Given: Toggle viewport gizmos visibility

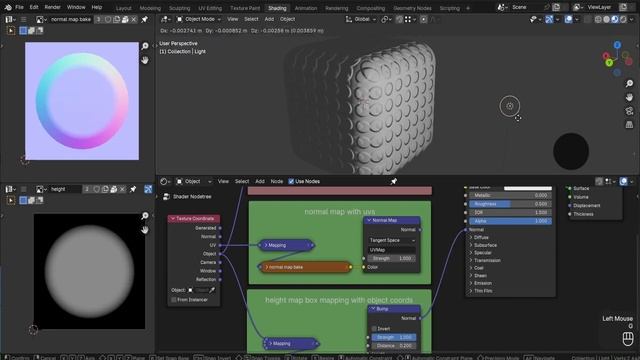Looking at the screenshot, I should click(x=549, y=19).
